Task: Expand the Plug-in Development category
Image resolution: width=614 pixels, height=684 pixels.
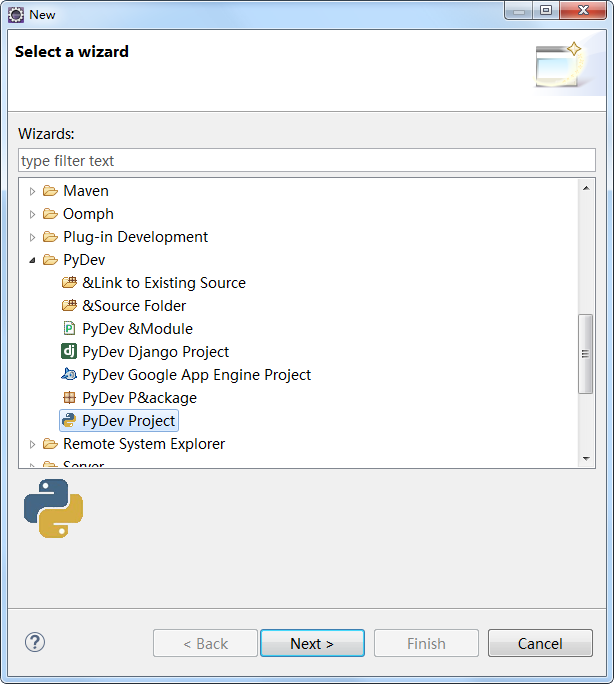Action: (32, 237)
